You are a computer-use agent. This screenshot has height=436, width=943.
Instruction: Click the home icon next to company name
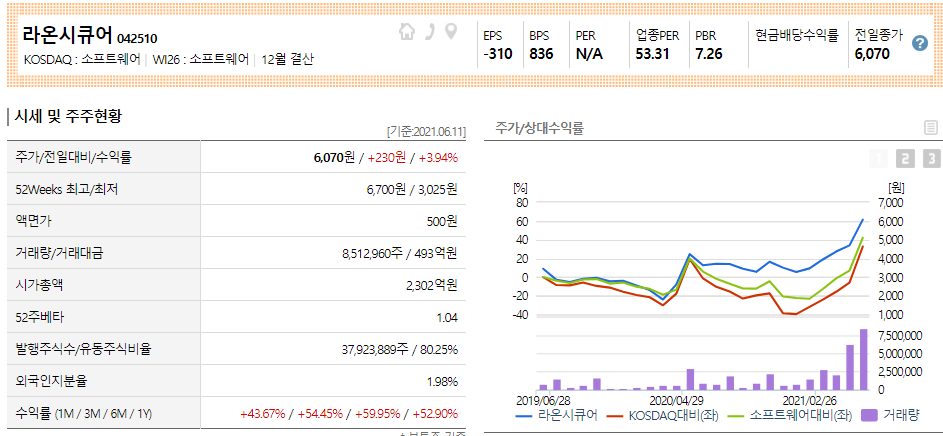tap(407, 31)
